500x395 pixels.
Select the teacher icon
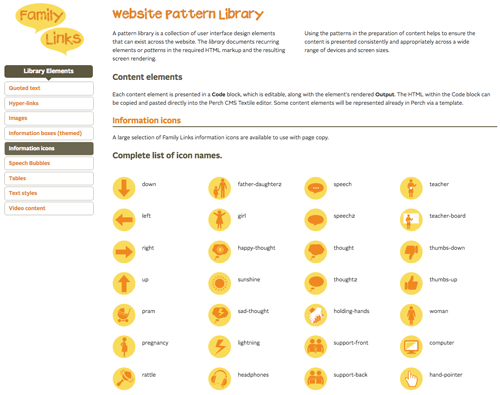point(411,188)
